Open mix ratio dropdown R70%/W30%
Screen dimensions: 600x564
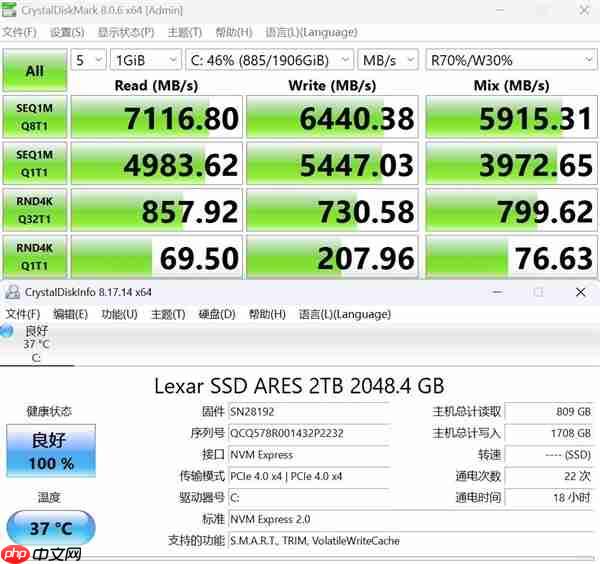[511, 60]
